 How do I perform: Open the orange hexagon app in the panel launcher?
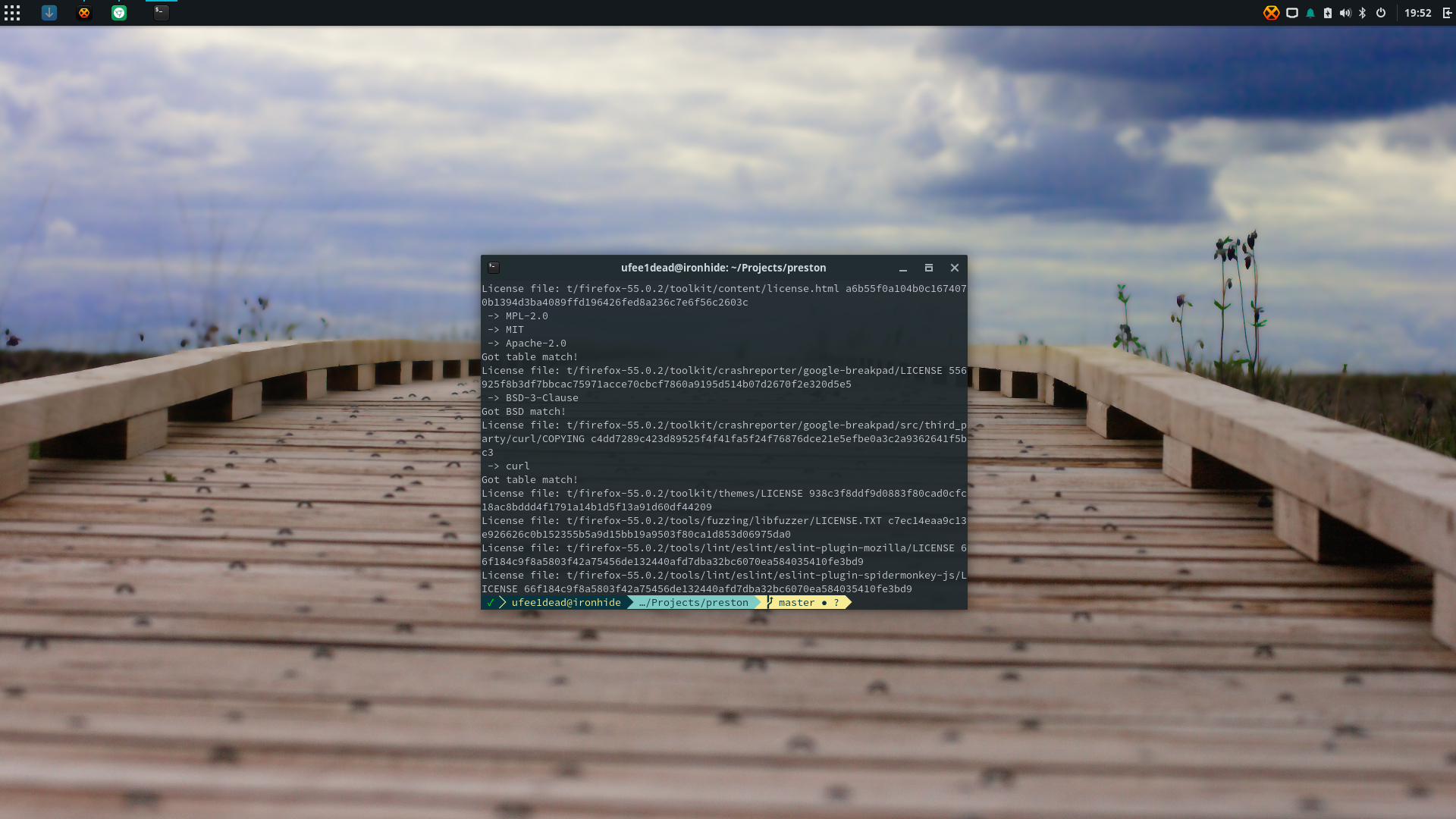point(84,13)
